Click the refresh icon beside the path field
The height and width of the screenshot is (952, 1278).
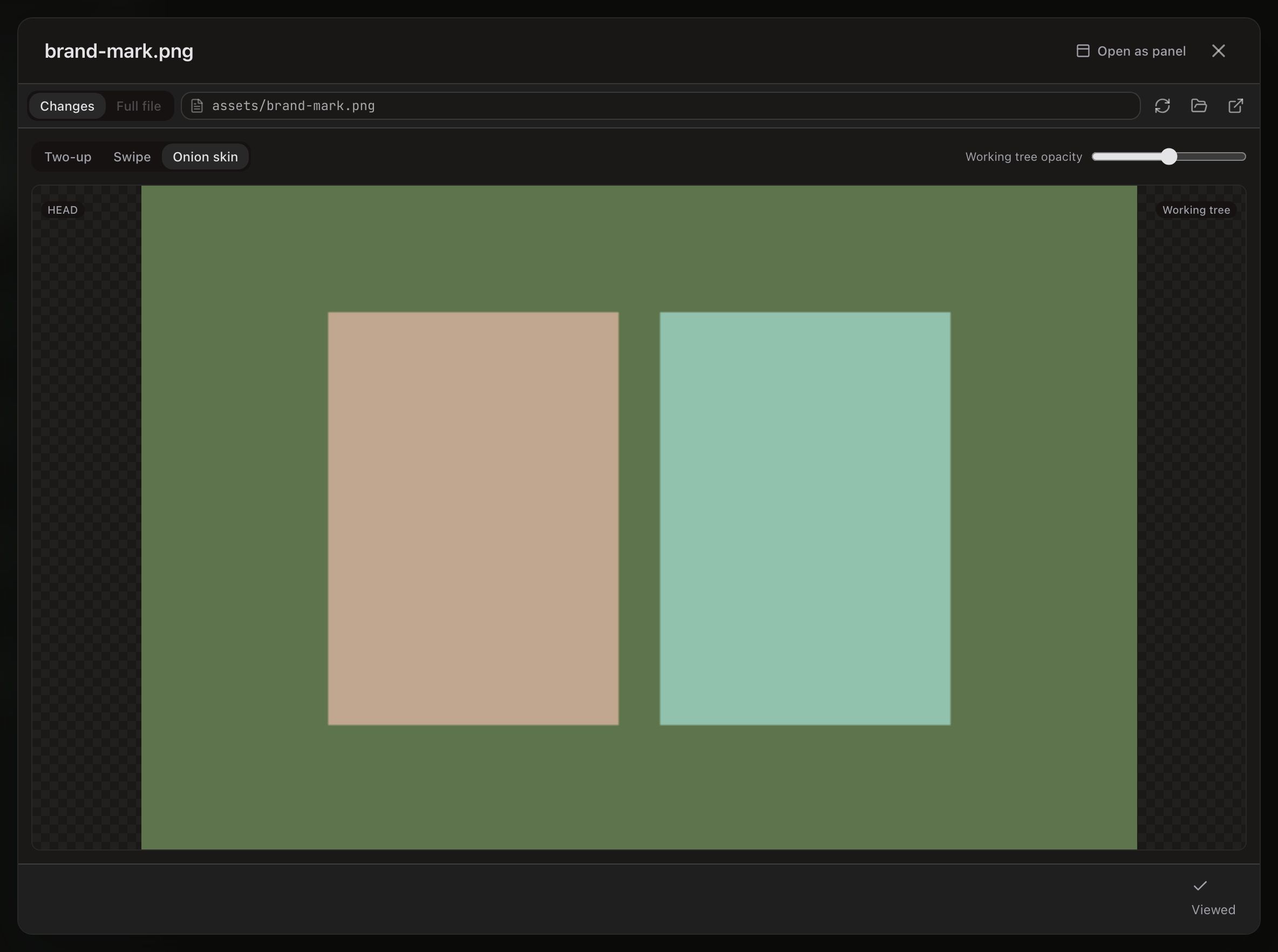click(1162, 106)
